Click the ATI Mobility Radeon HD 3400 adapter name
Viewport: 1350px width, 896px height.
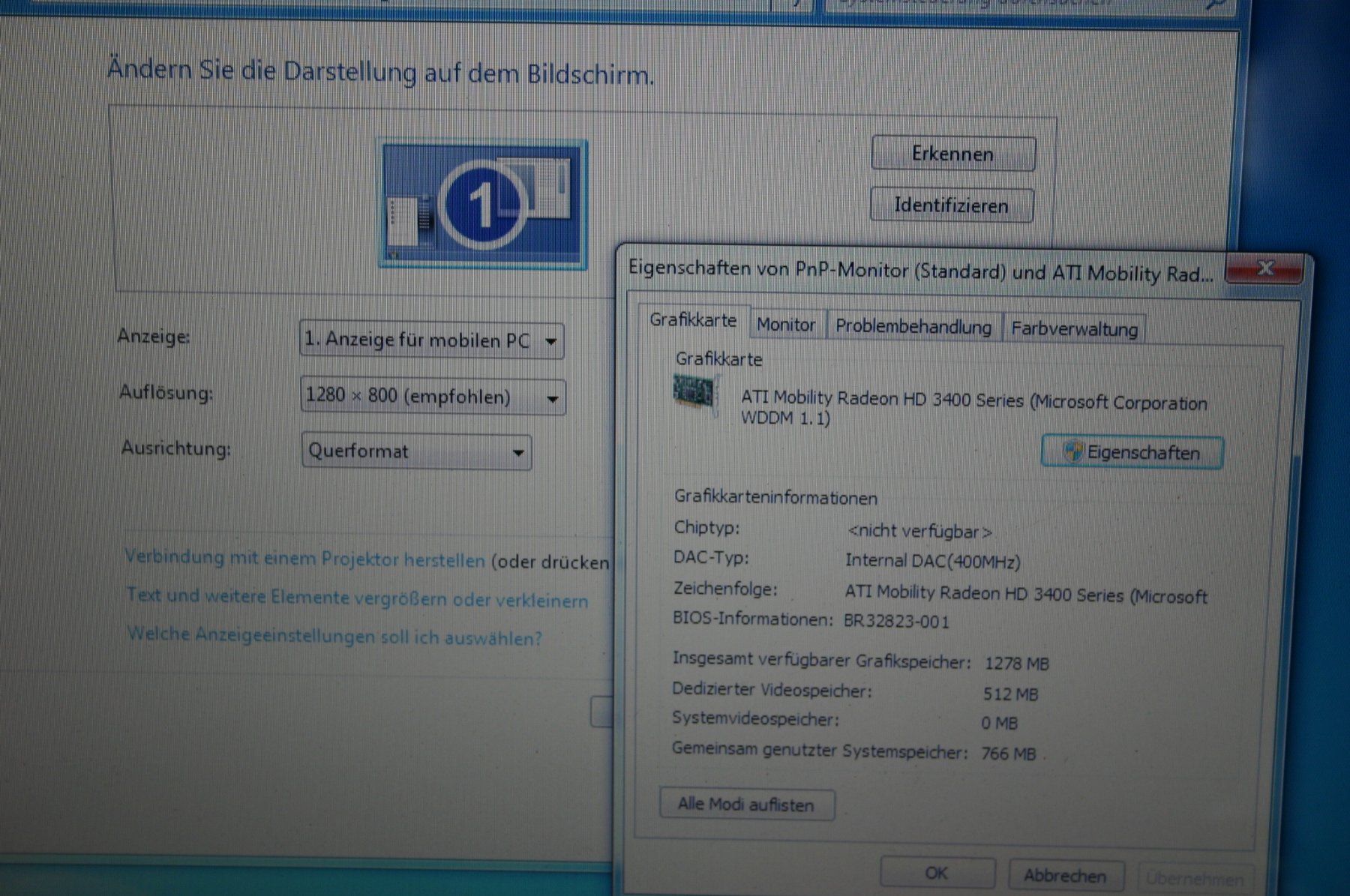tap(973, 408)
